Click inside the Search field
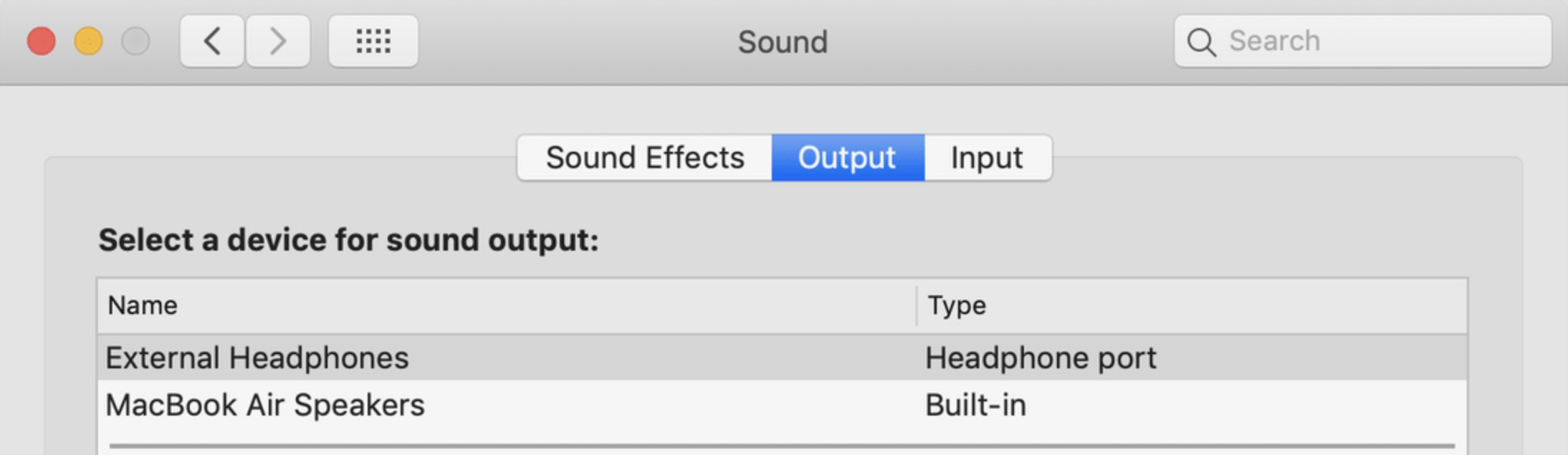The image size is (1568, 455). coord(1363,42)
